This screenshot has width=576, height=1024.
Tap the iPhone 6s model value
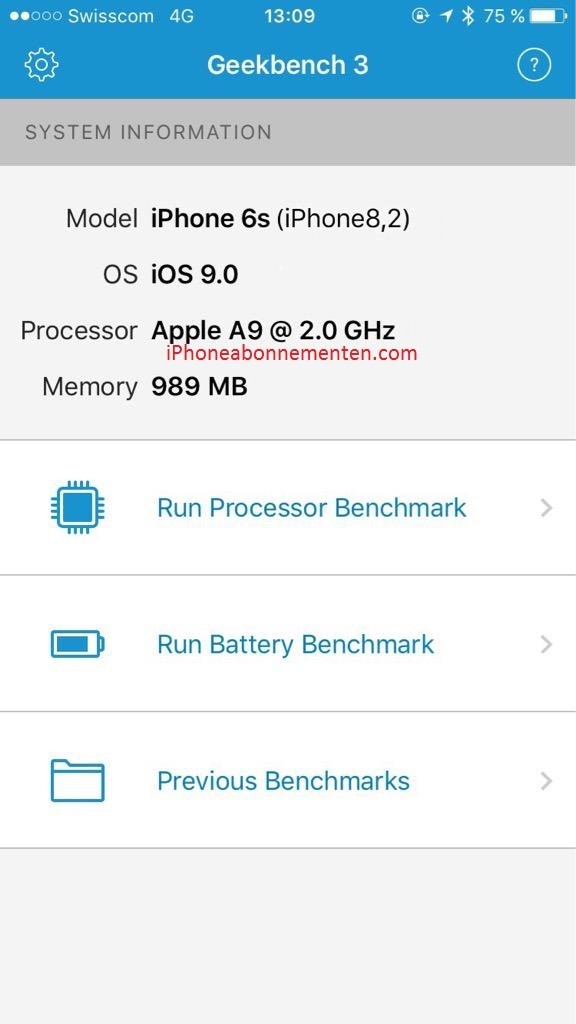click(210, 218)
